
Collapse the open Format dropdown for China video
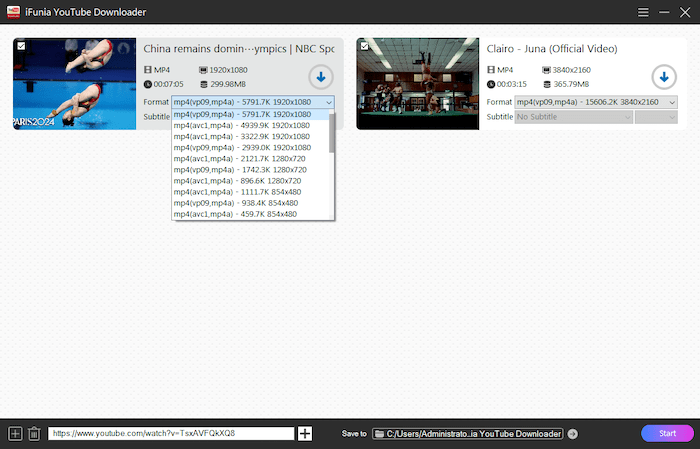(329, 102)
